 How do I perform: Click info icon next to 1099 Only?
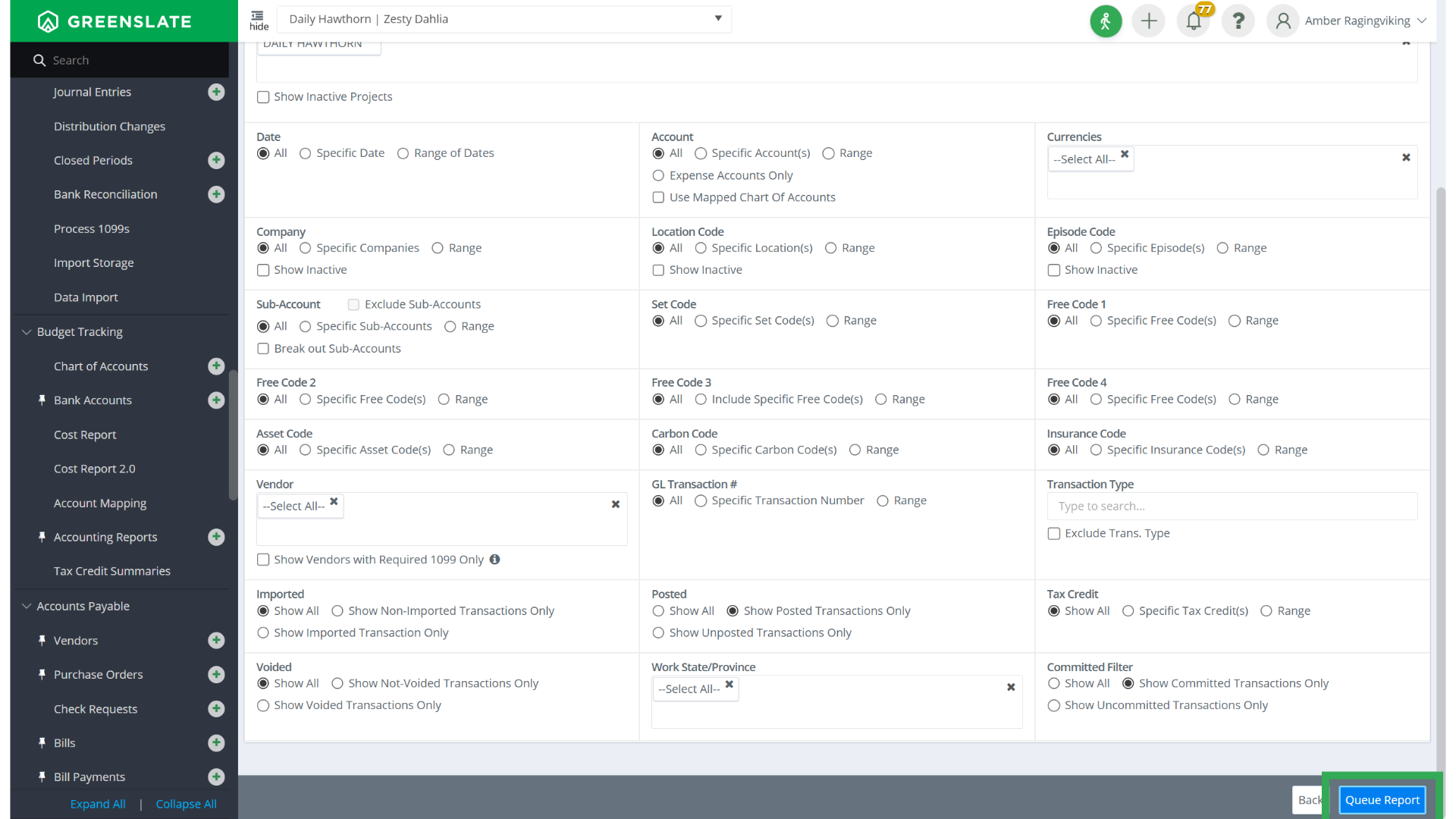pos(494,560)
